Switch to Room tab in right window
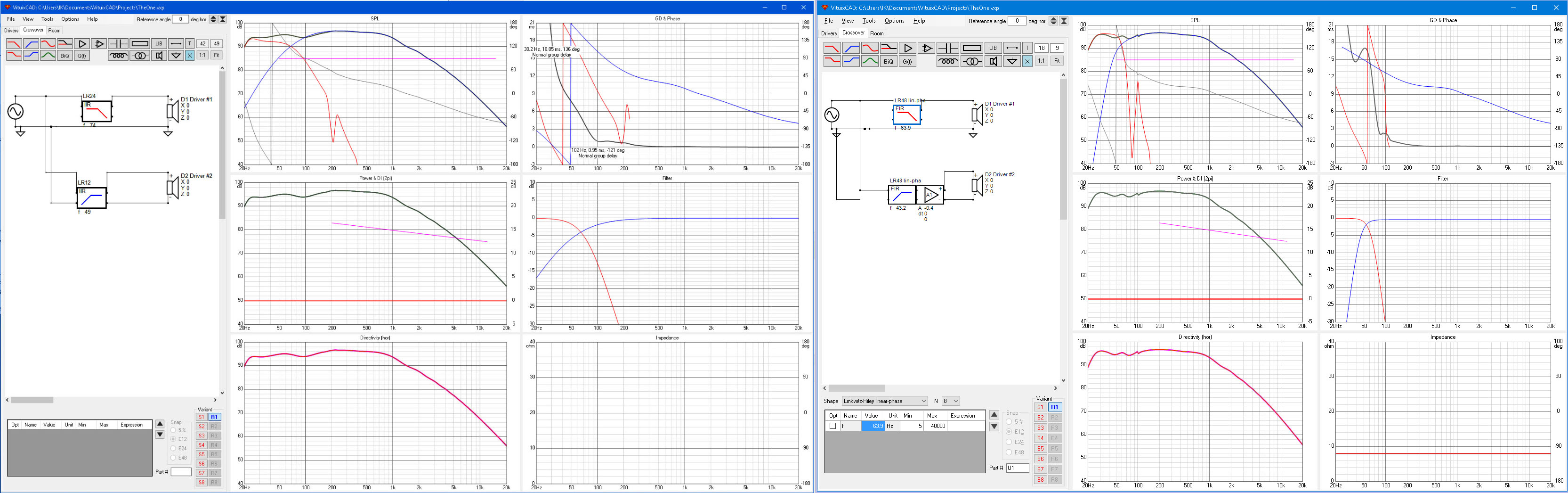Viewport: 1568px width, 493px height. (876, 33)
